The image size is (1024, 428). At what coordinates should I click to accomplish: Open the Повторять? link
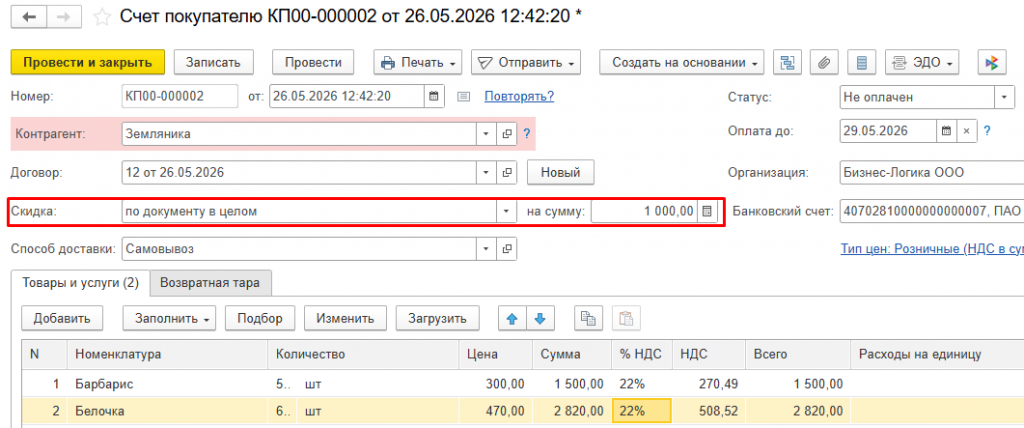tap(519, 97)
